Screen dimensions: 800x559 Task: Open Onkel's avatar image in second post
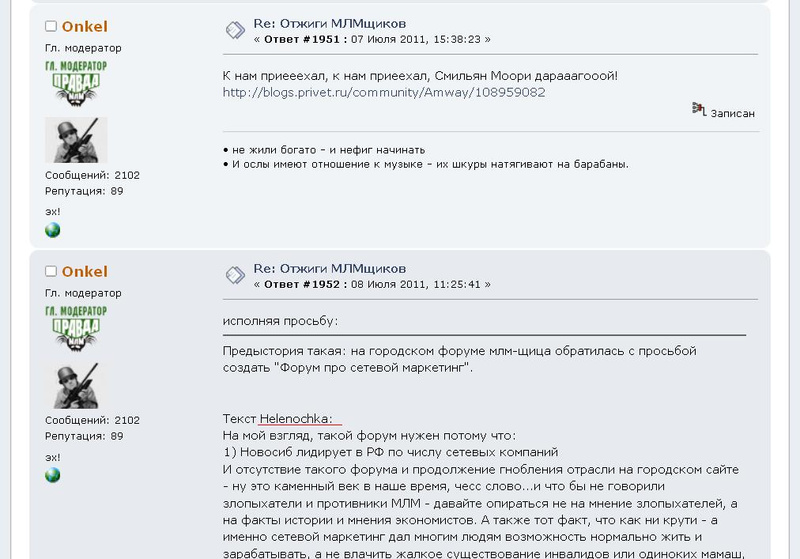tap(76, 385)
